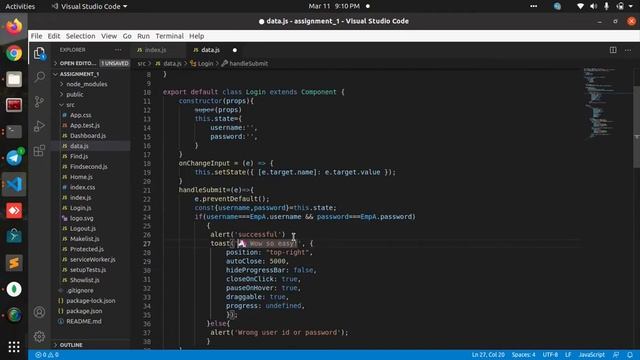Open the Go menu
The image size is (640, 360).
point(127,36)
